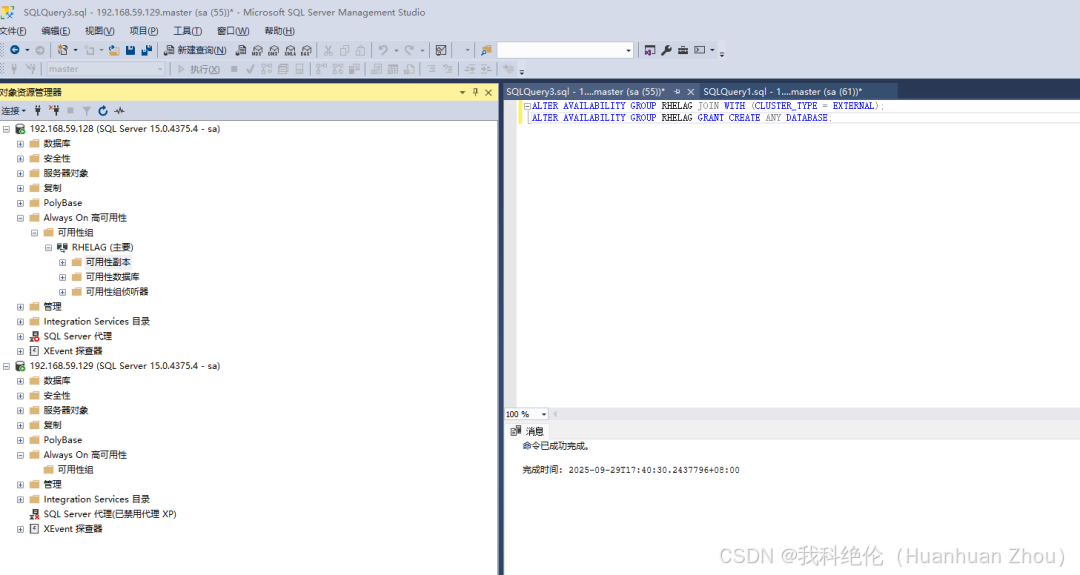Click the navigate backward arrow icon

click(x=14, y=50)
